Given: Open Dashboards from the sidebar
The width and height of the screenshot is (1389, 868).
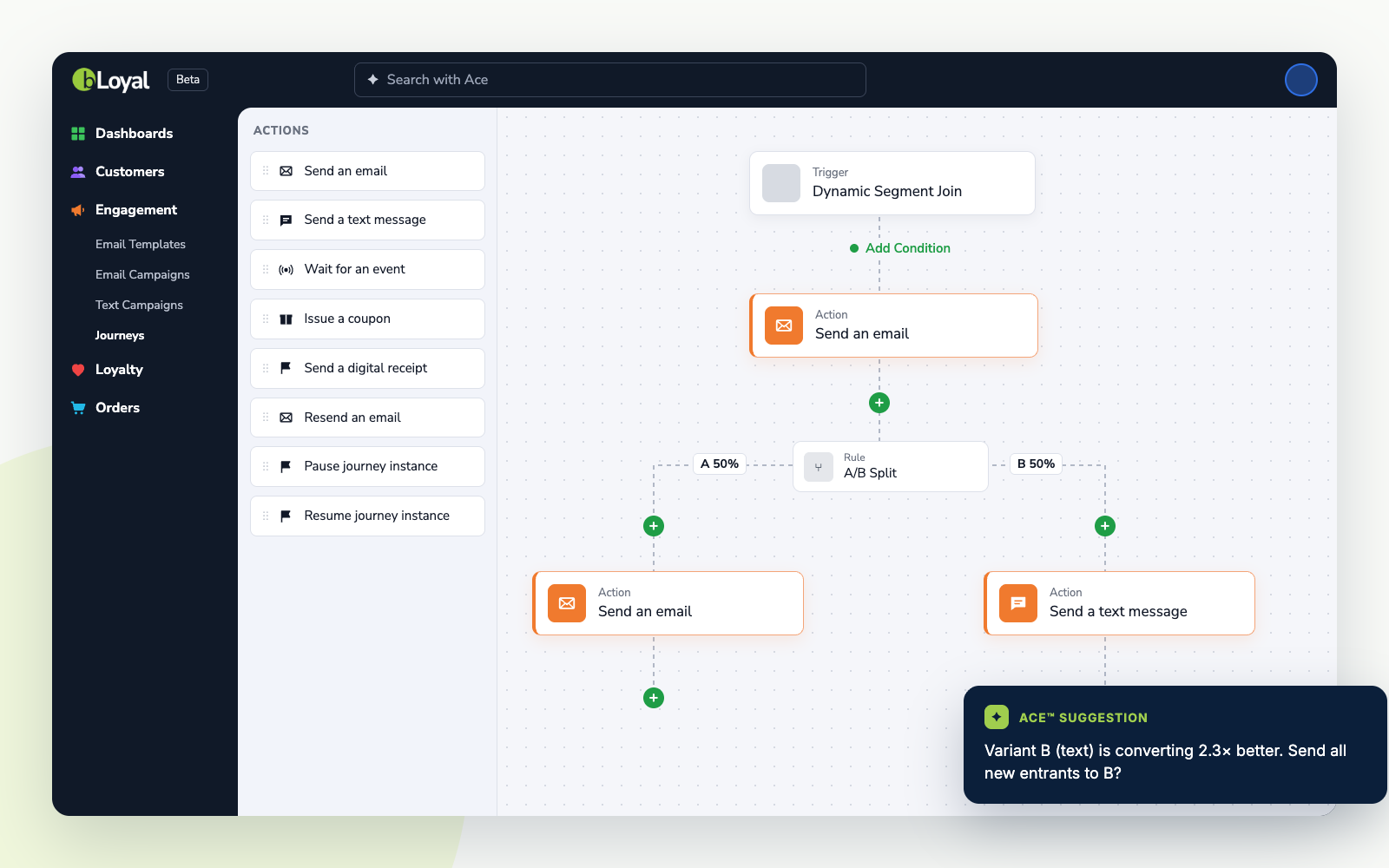Looking at the screenshot, I should pos(134,134).
